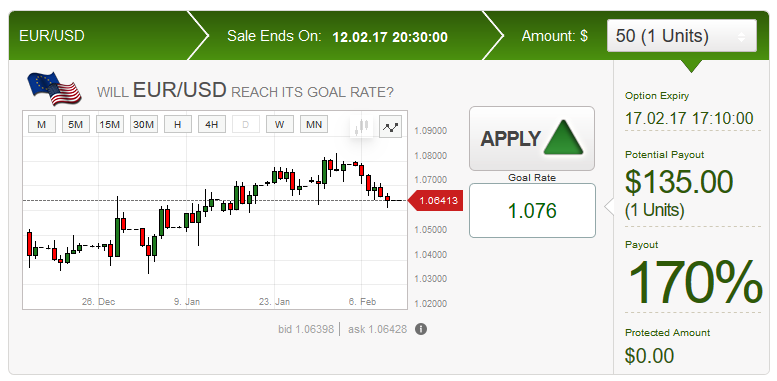Select the 5M timeframe button
777x381 pixels.
[x=76, y=125]
